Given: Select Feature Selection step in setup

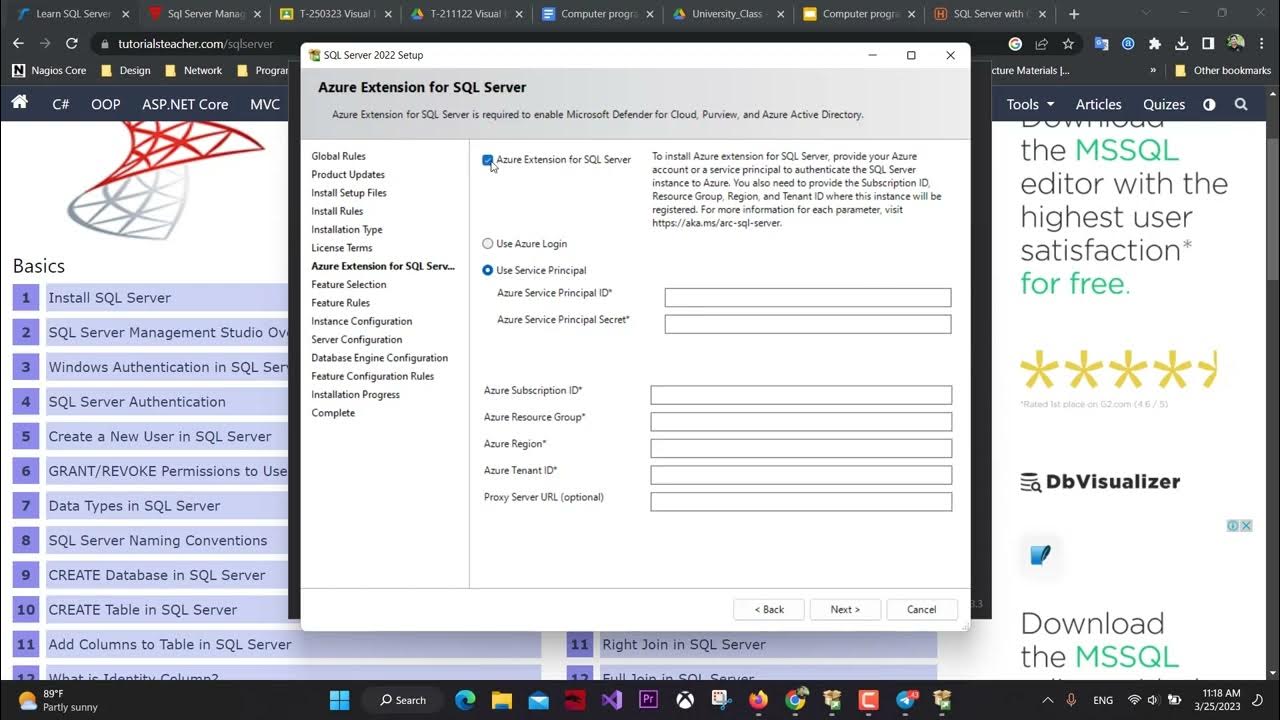Looking at the screenshot, I should pyautogui.click(x=349, y=284).
